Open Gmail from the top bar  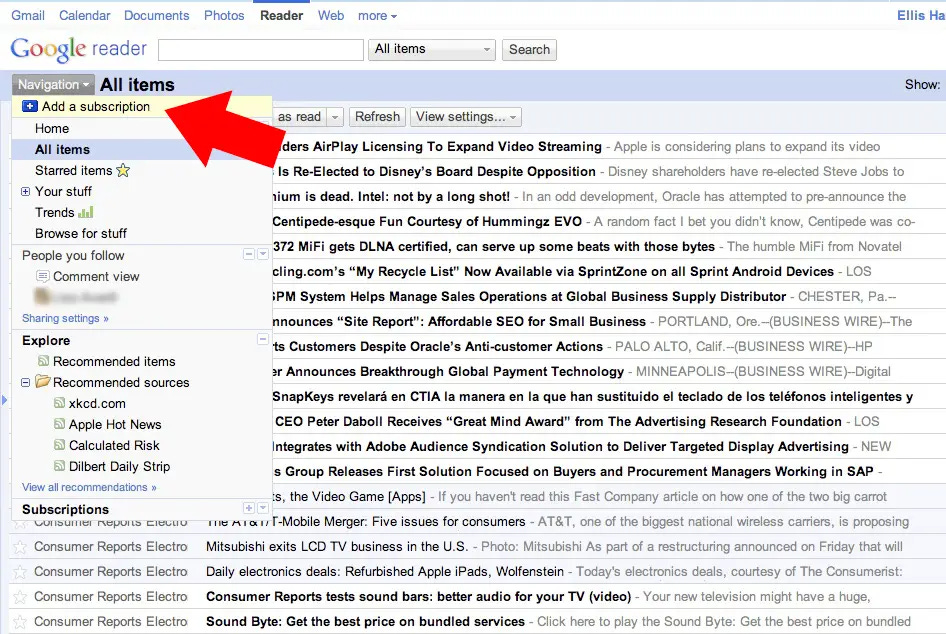28,16
